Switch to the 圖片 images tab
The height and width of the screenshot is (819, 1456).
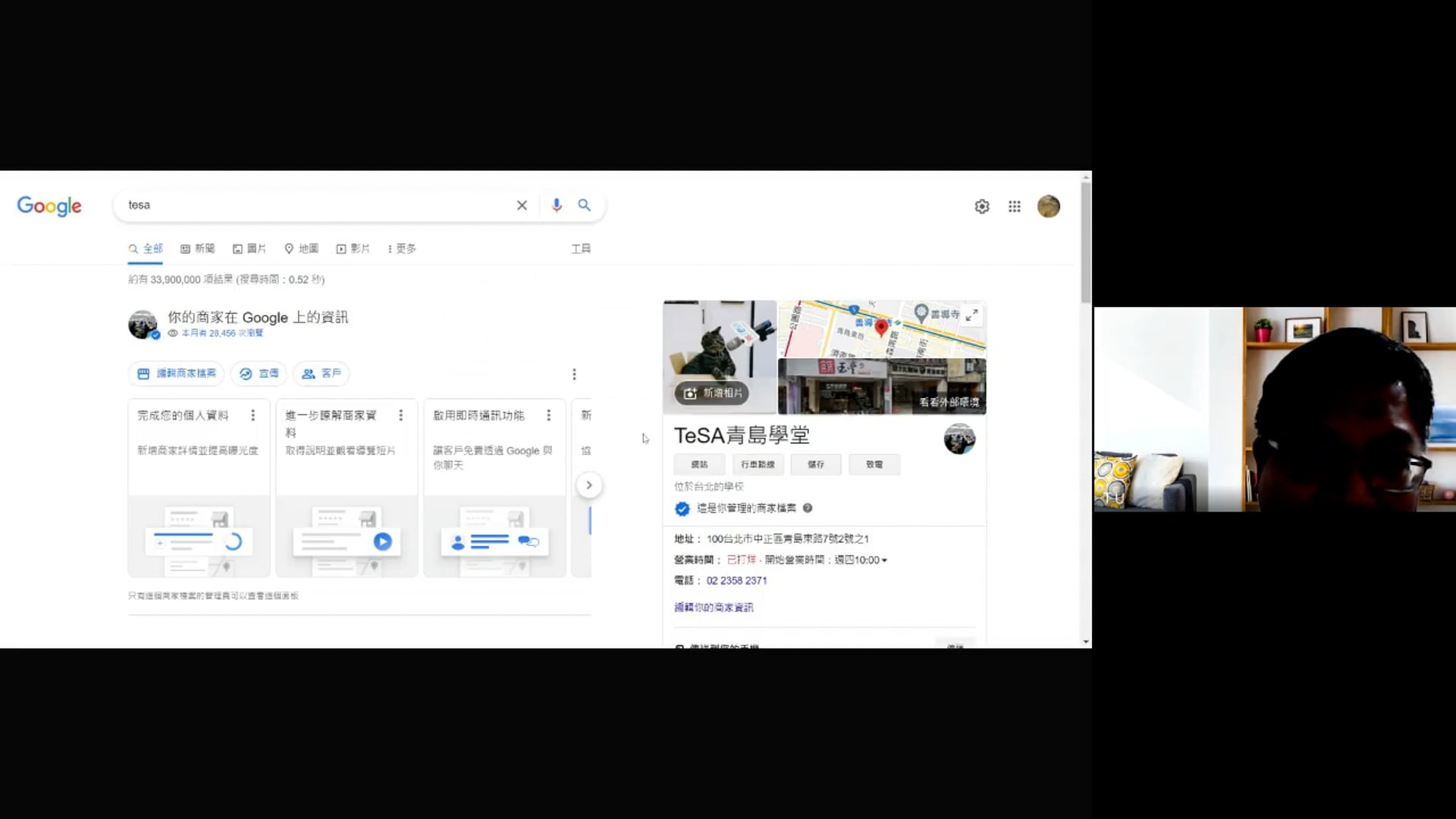(x=249, y=249)
